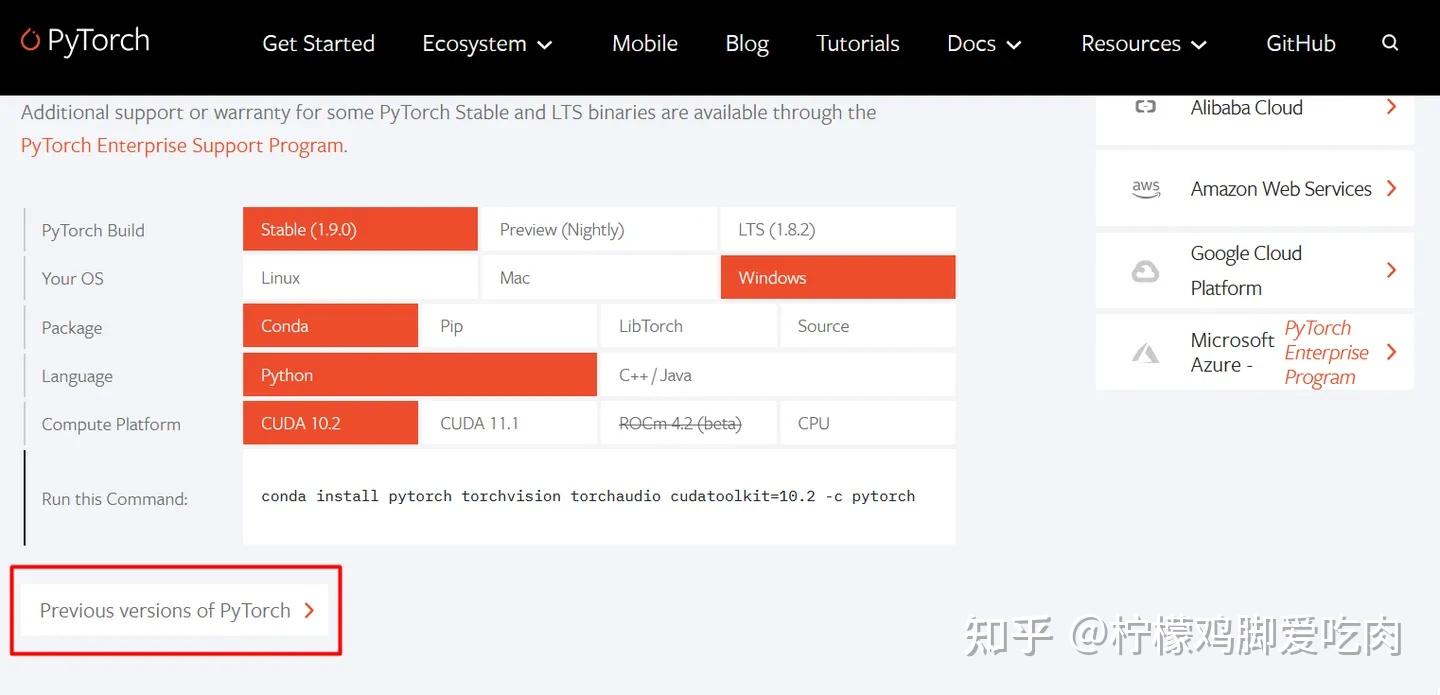The height and width of the screenshot is (695, 1440).
Task: Switch compute platform to CPU
Action: (812, 422)
